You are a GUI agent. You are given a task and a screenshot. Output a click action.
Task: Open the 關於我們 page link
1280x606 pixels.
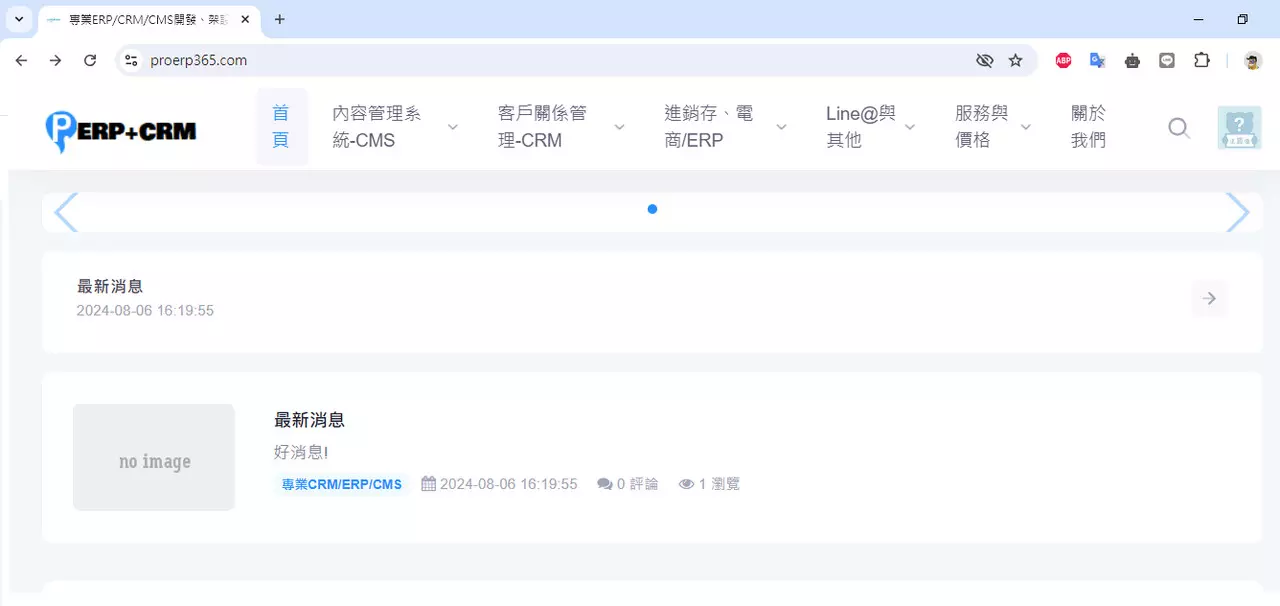click(x=1087, y=127)
